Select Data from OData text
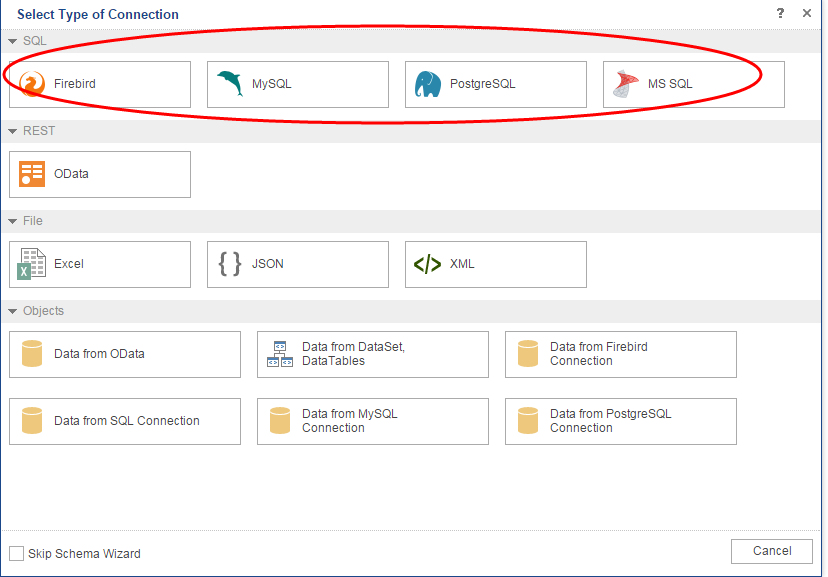The width and height of the screenshot is (828, 577). 99,354
